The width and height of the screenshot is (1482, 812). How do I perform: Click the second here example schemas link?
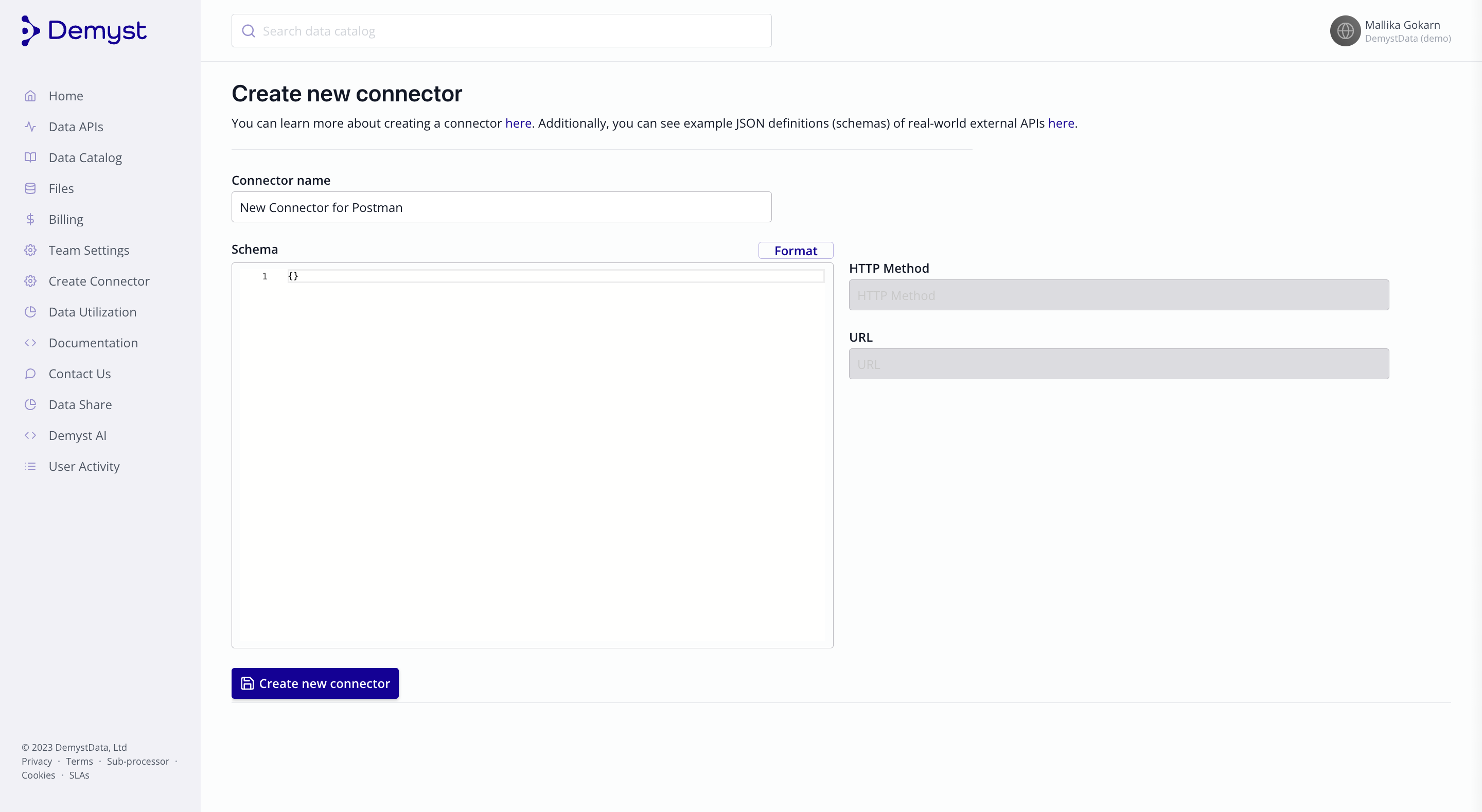click(1060, 122)
